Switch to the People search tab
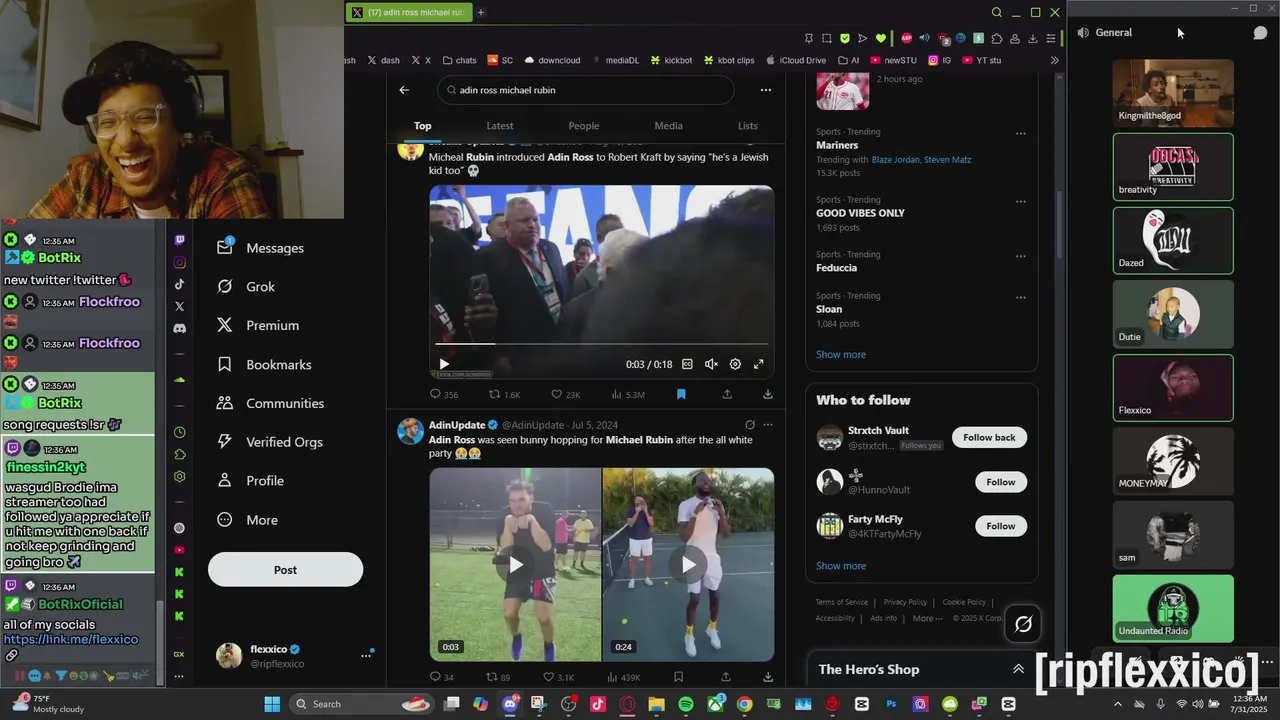The height and width of the screenshot is (720, 1280). tap(584, 126)
